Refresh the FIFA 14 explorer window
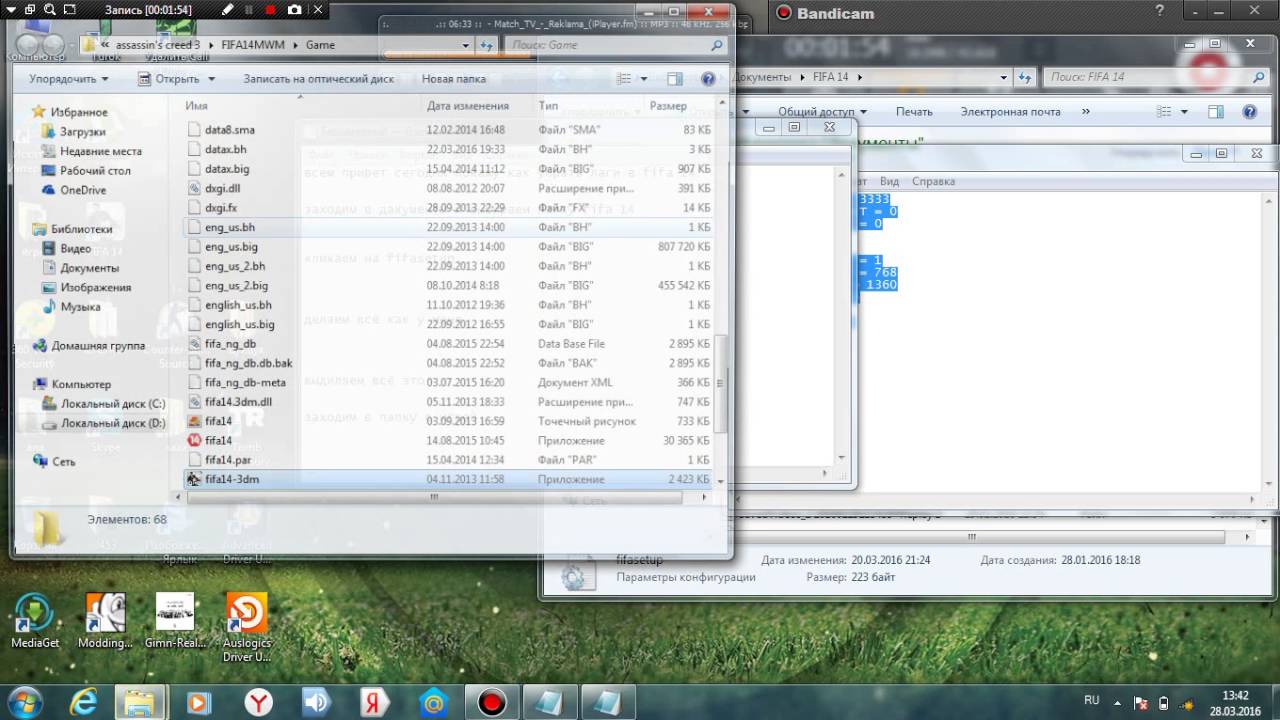The width and height of the screenshot is (1280, 720). pyautogui.click(x=1025, y=77)
